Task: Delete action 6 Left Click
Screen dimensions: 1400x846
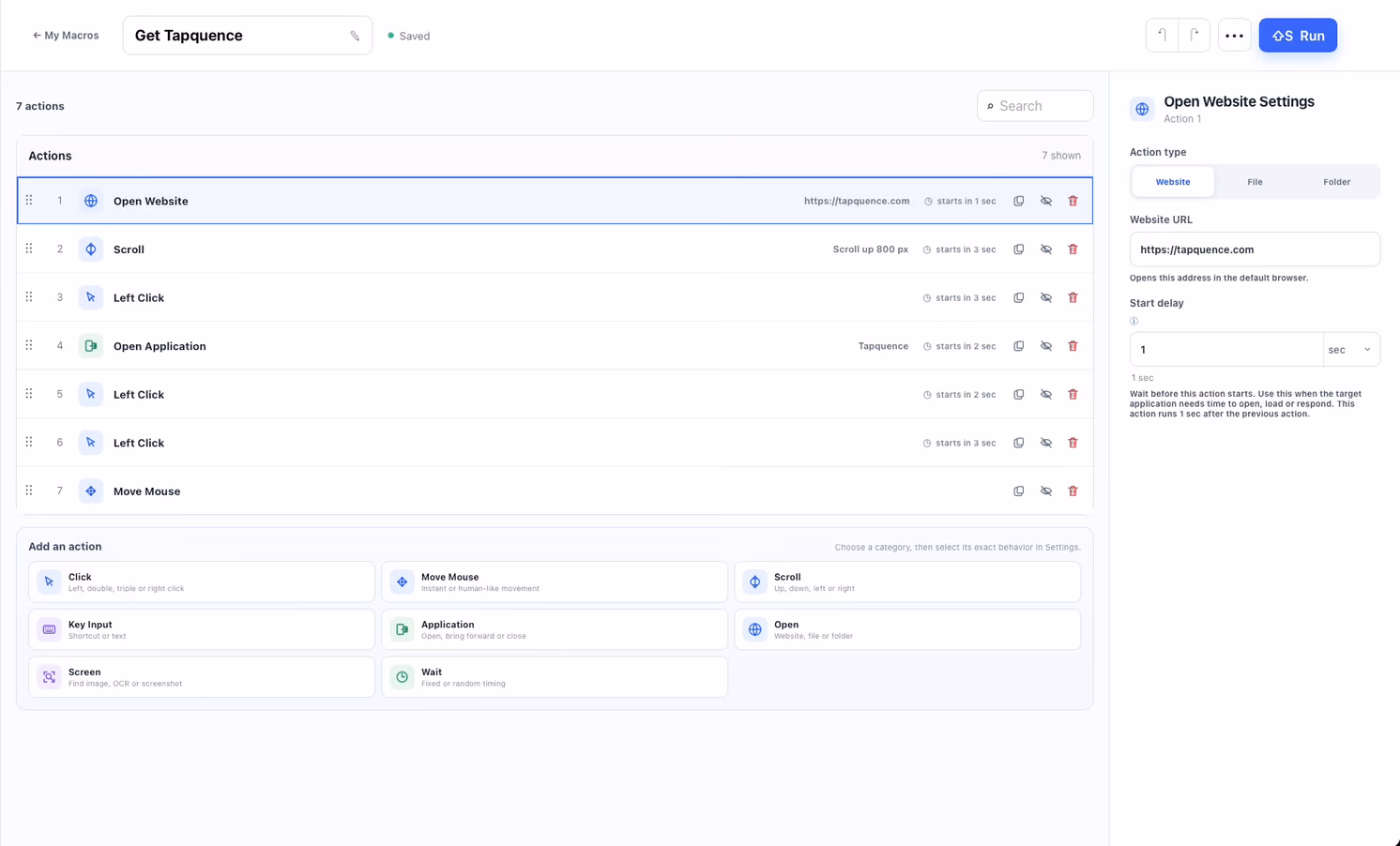Action: click(x=1073, y=443)
